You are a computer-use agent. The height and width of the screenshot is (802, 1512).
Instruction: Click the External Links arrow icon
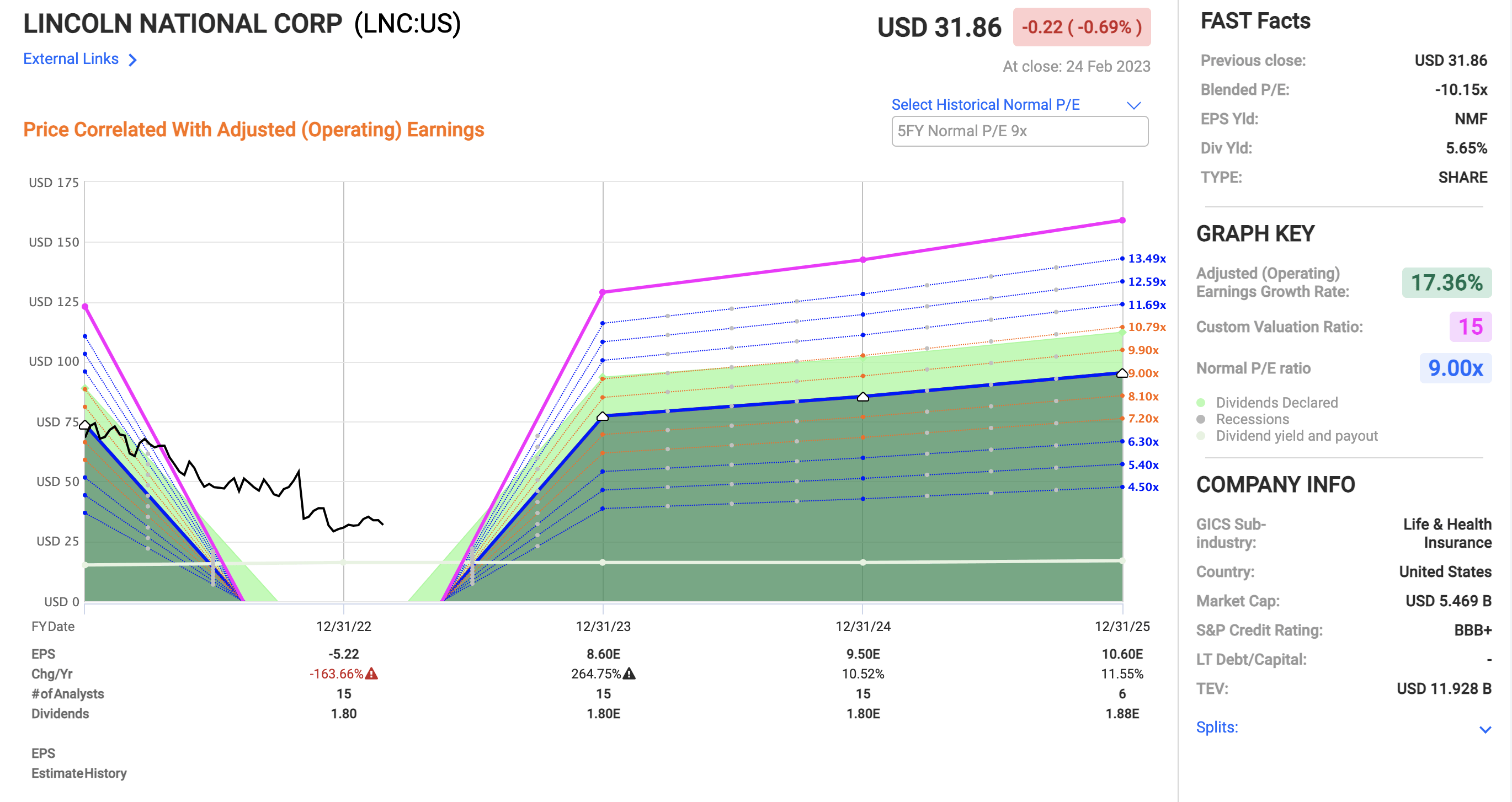pyautogui.click(x=134, y=59)
